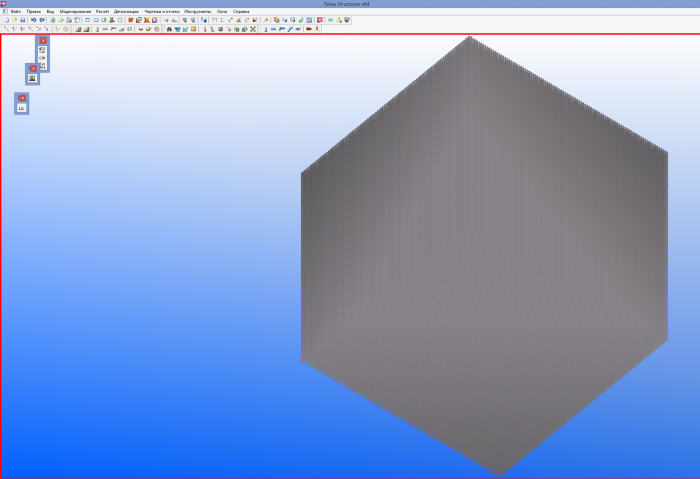Image resolution: width=700 pixels, height=479 pixels.
Task: Open the Чертежи и отчеты menu
Action: [x=162, y=11]
